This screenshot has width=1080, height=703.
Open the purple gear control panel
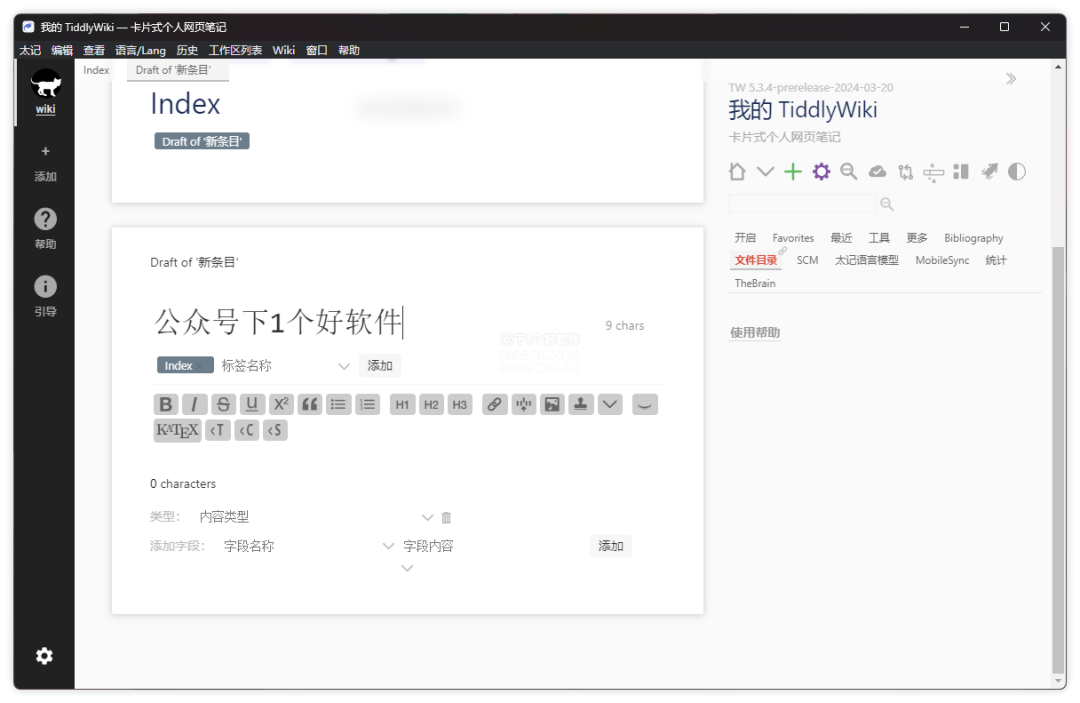(821, 172)
